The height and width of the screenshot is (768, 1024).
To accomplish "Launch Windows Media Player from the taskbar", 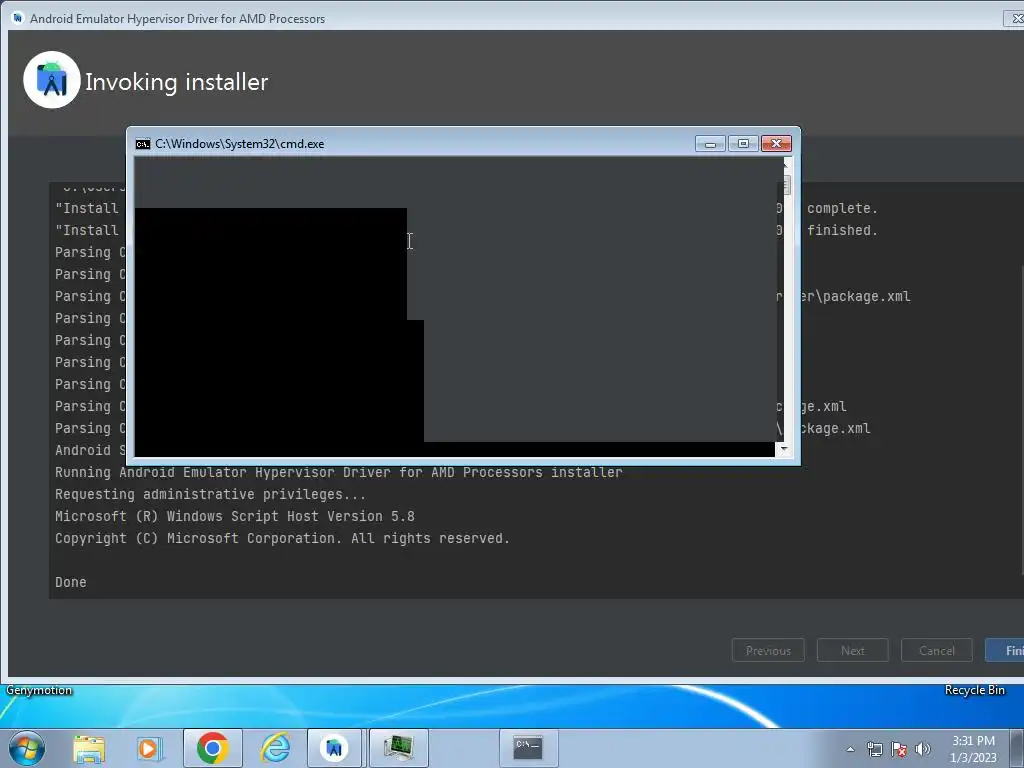I will coord(150,748).
